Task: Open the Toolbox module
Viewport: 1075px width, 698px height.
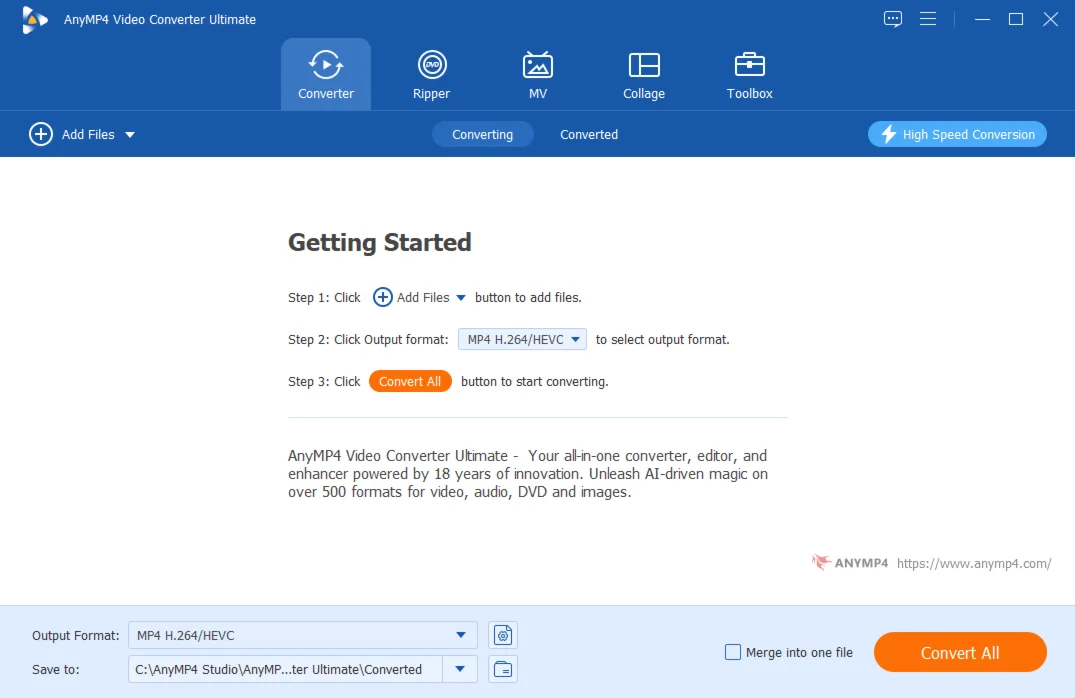Action: tap(749, 75)
